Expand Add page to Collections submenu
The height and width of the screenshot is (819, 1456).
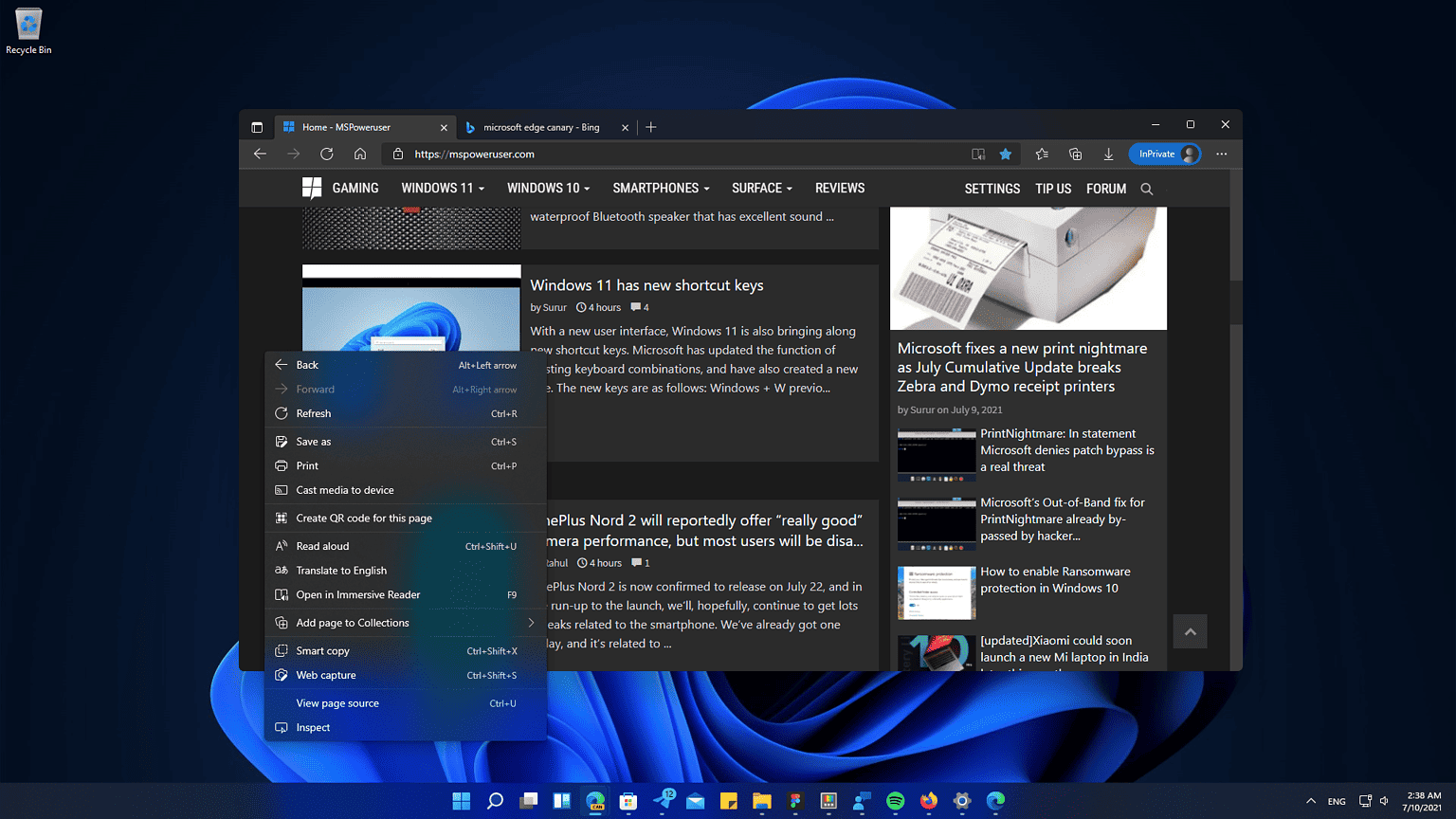[406, 623]
